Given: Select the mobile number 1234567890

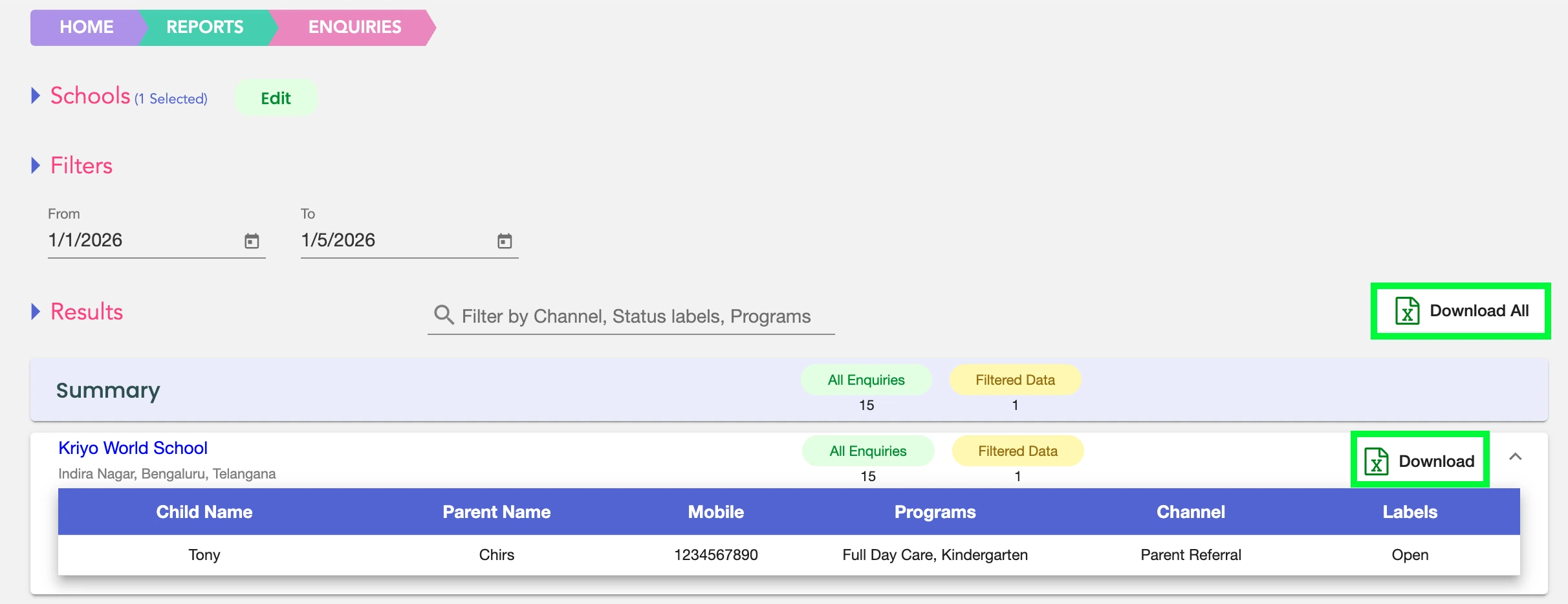Looking at the screenshot, I should (x=716, y=555).
